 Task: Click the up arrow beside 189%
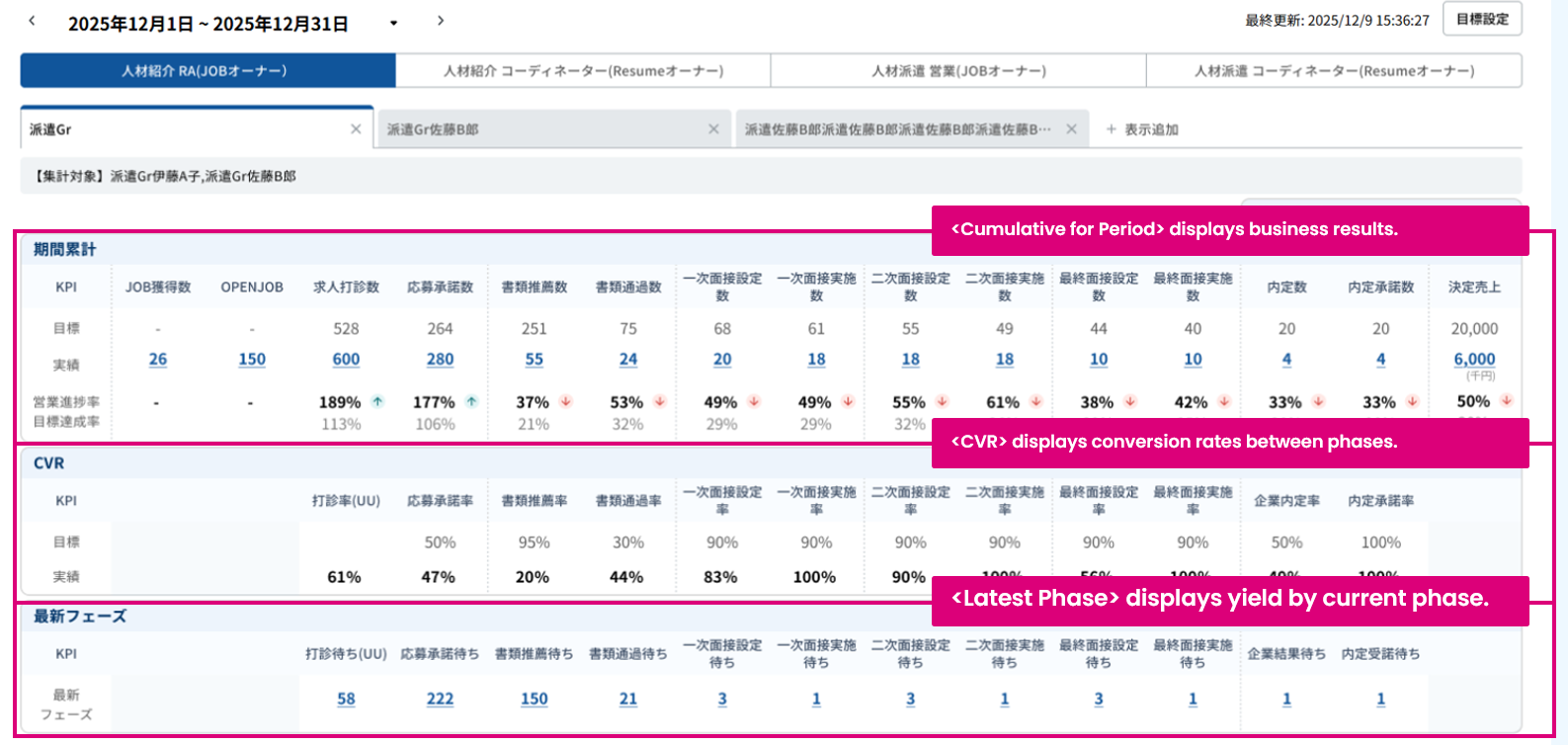[377, 401]
